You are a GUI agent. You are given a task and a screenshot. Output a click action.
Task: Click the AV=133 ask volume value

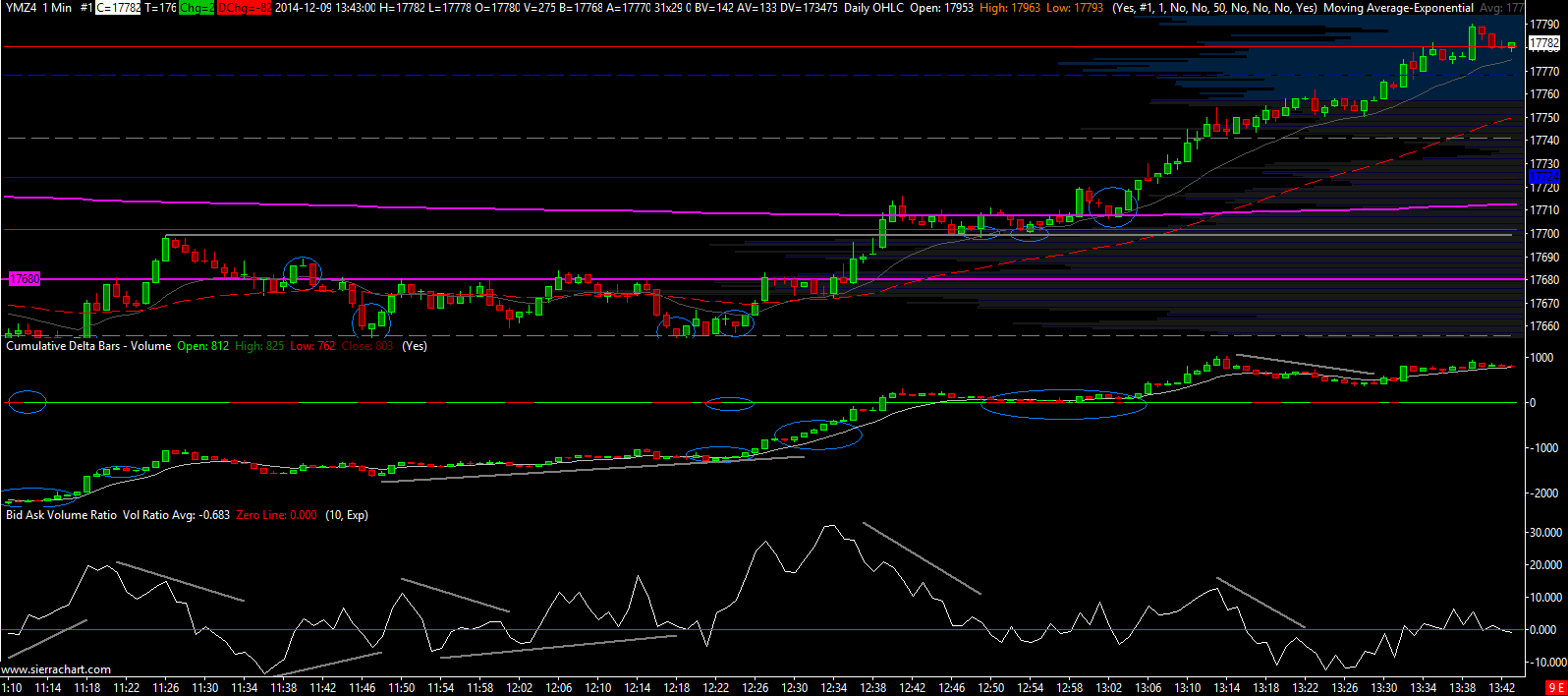click(758, 8)
